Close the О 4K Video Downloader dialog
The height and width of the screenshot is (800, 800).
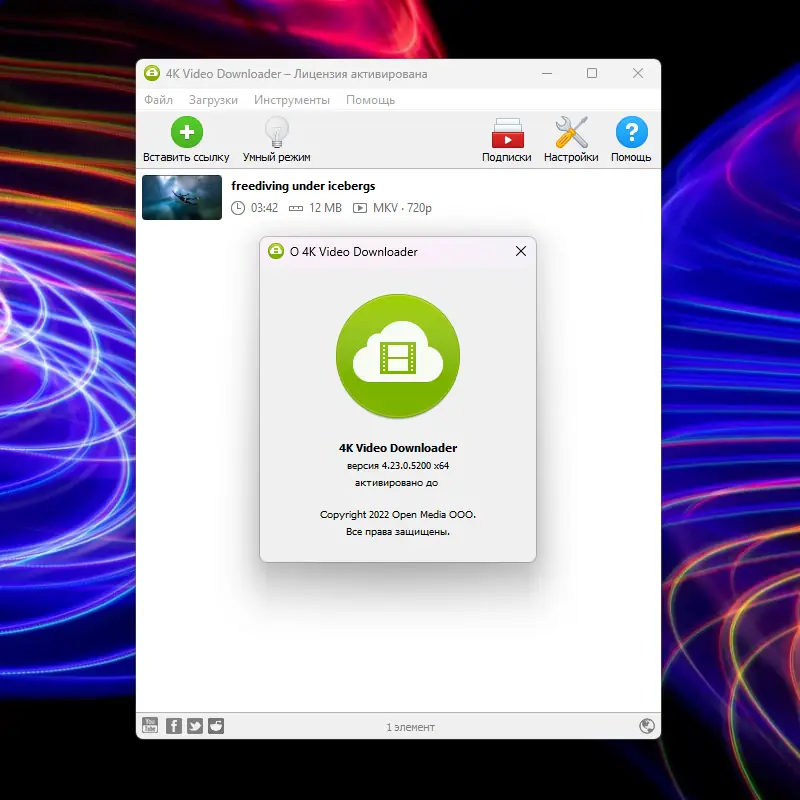[520, 251]
